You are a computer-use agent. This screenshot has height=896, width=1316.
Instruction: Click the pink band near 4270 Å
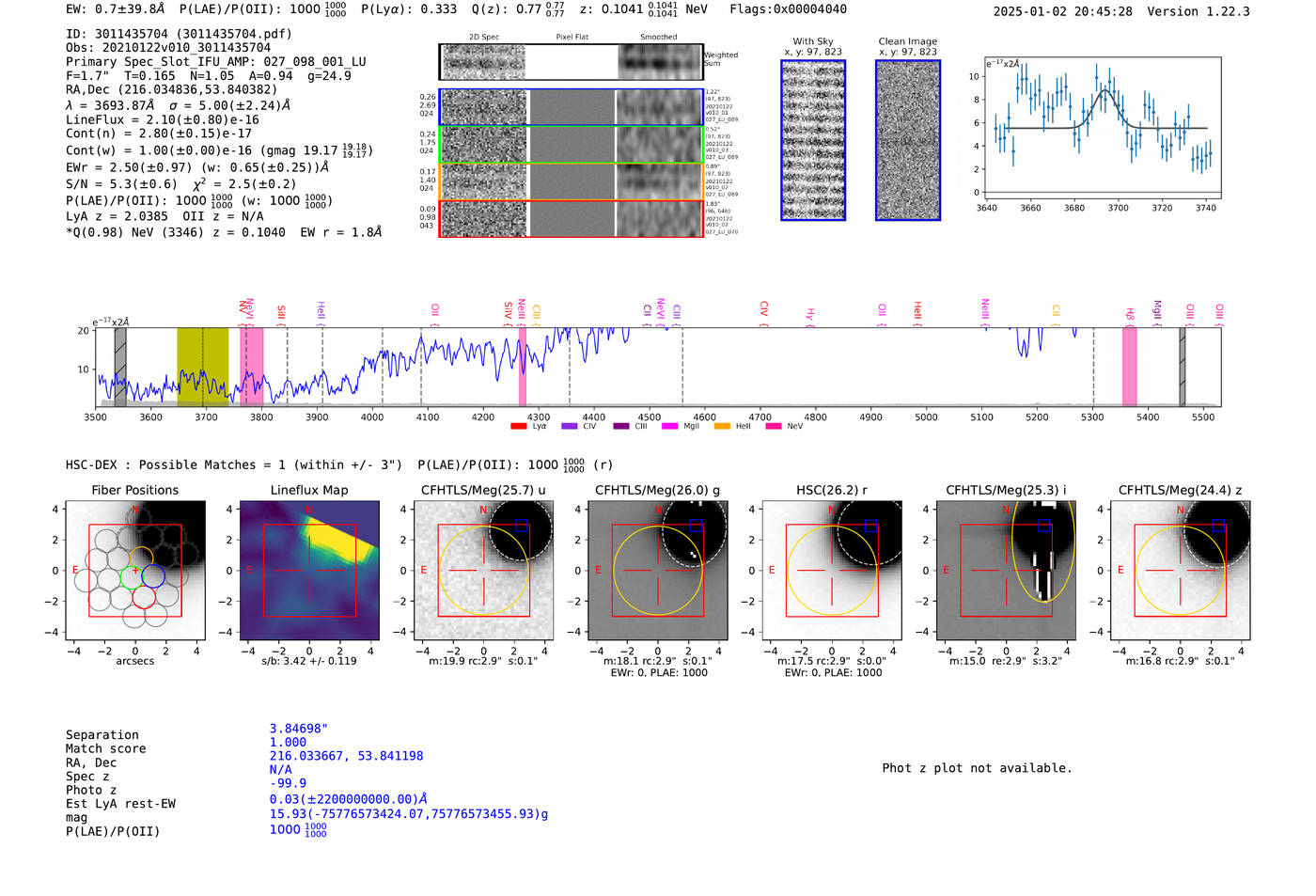523,368
